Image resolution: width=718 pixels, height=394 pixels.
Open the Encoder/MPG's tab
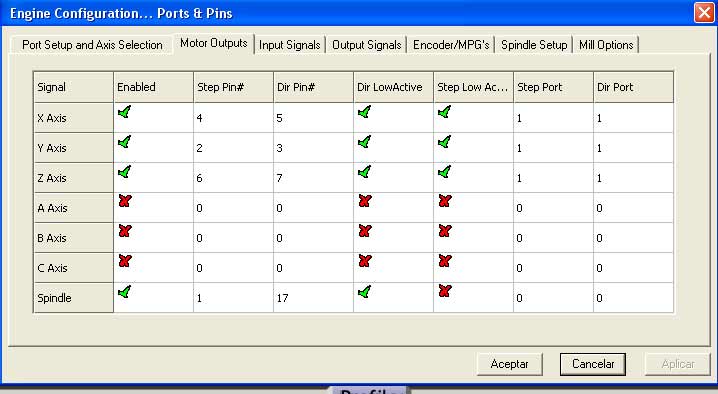click(451, 45)
